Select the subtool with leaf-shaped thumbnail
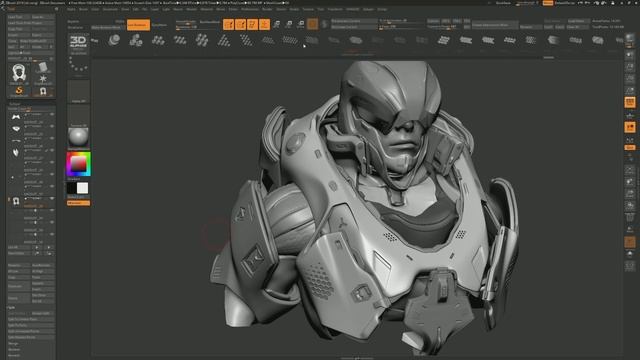The height and width of the screenshot is (360, 640). [x=16, y=153]
